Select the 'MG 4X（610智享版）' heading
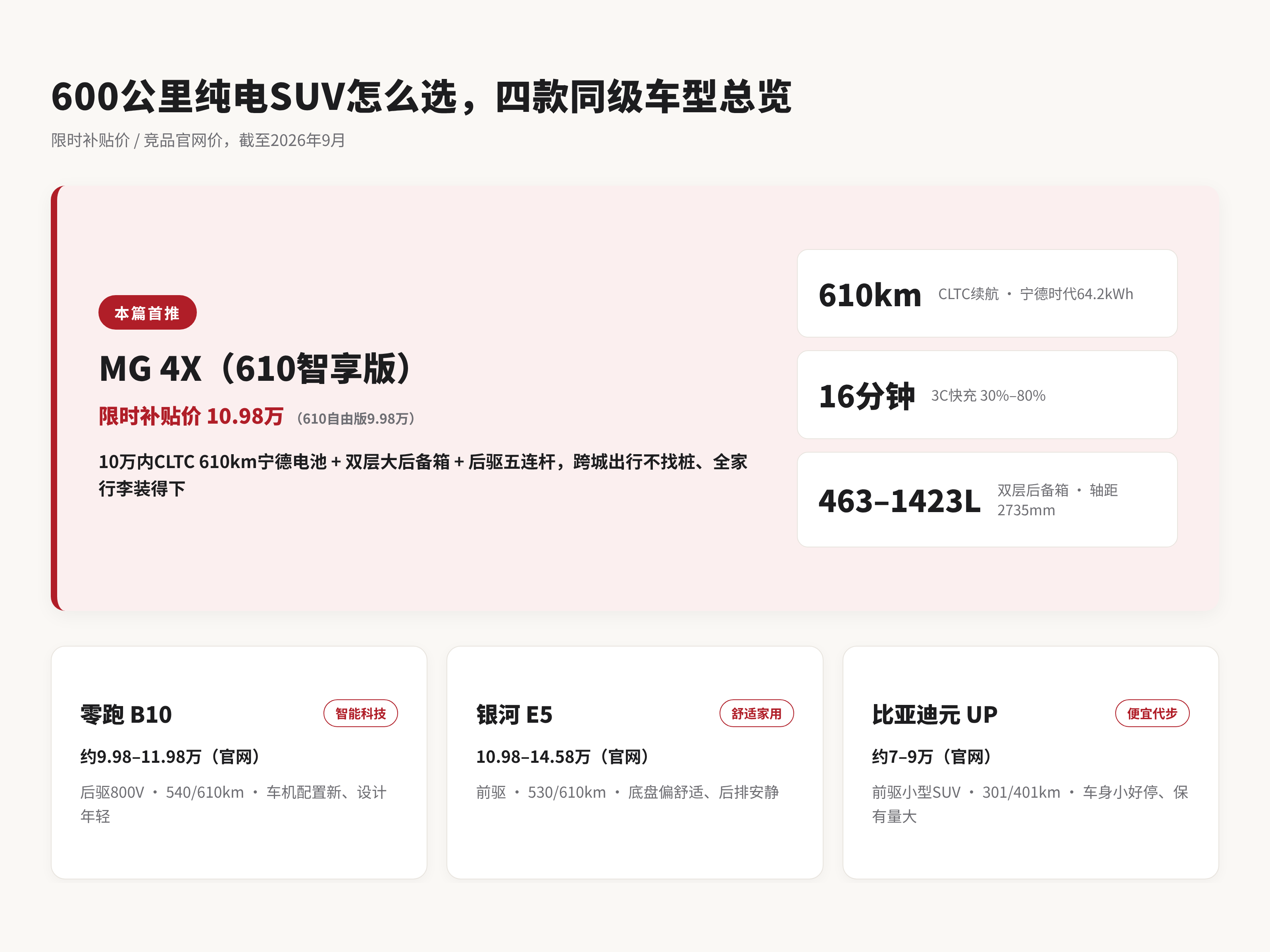This screenshot has width=1270, height=952. tap(258, 369)
